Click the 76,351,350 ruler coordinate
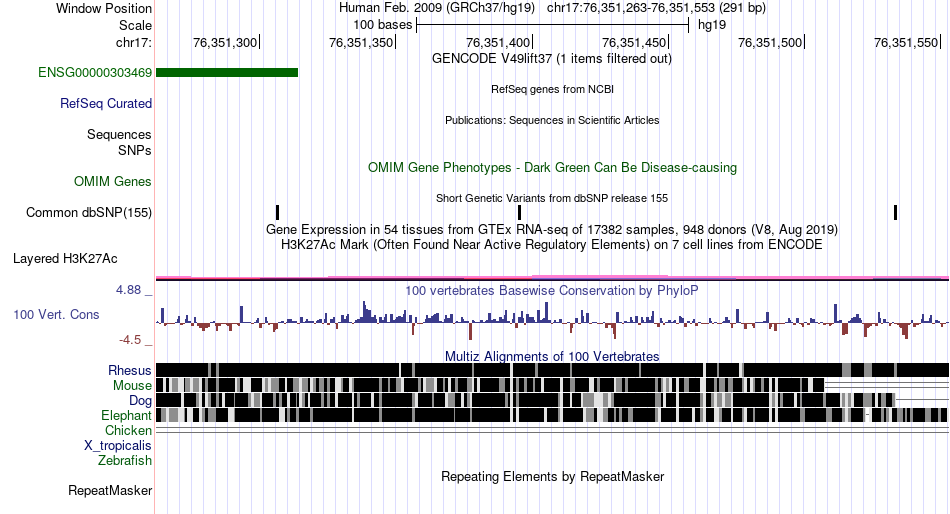This screenshot has height=514, width=950. click(x=361, y=43)
